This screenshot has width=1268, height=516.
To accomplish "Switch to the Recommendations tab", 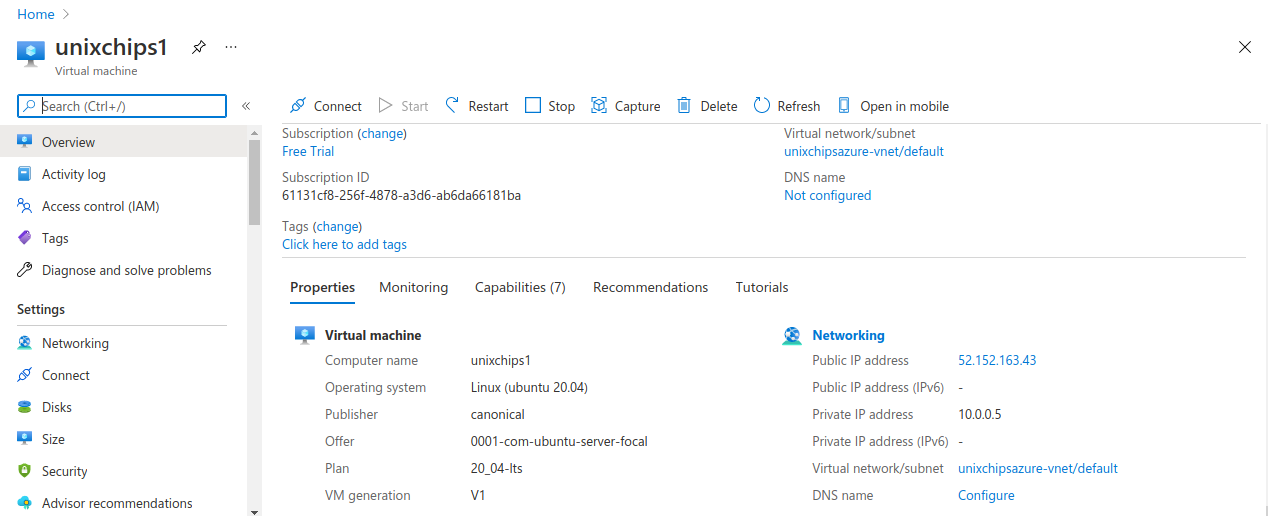I will click(x=650, y=287).
